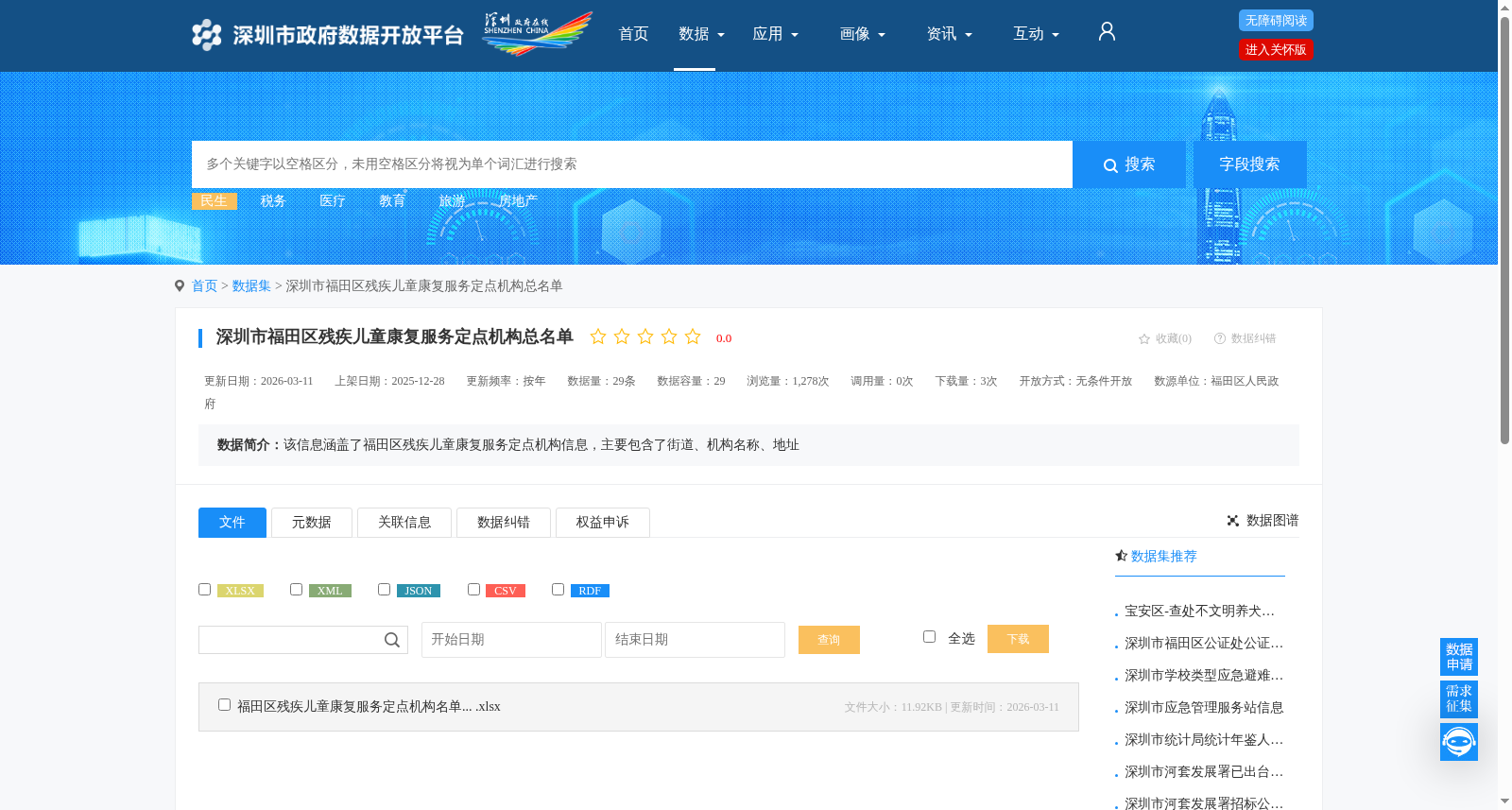Click the third rating star
Image resolution: width=1512 pixels, height=810 pixels.
pyautogui.click(x=645, y=336)
